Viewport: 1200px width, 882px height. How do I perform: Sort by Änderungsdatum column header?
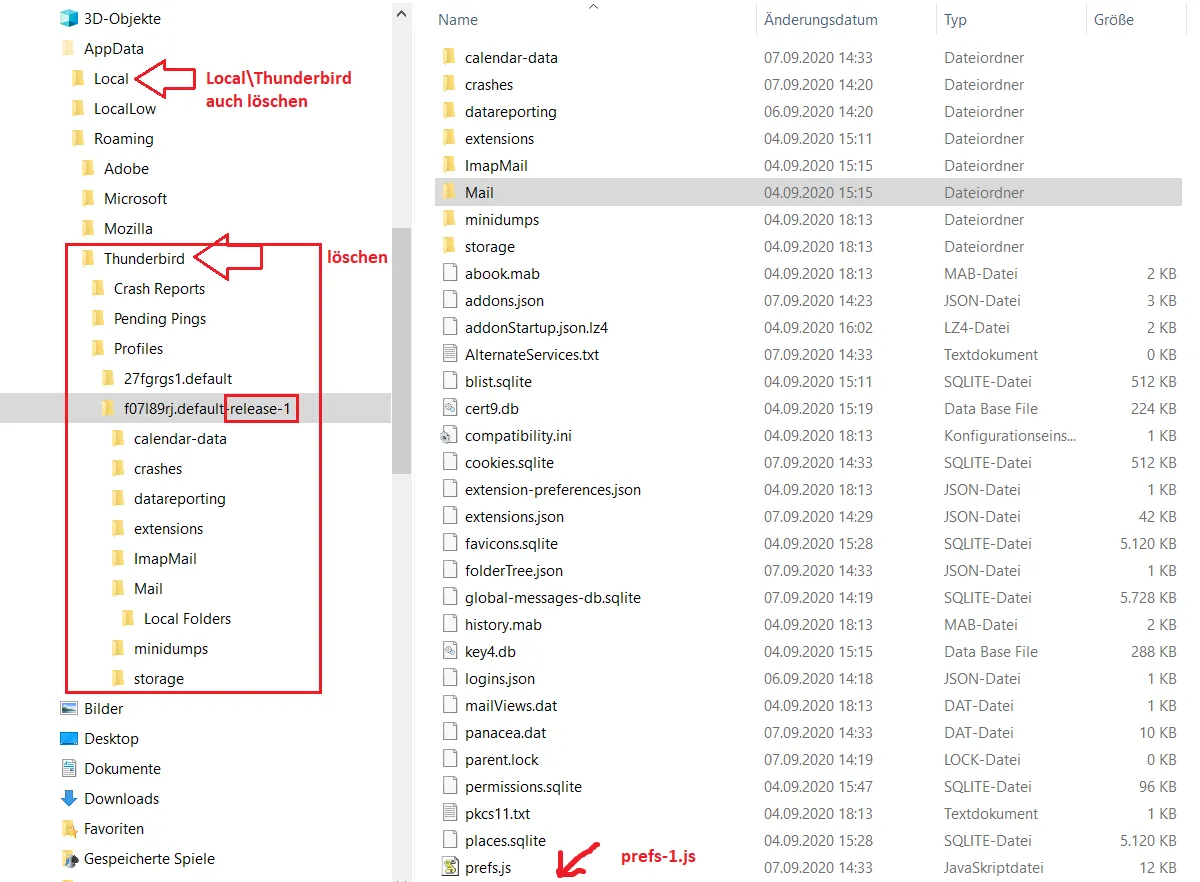(821, 20)
